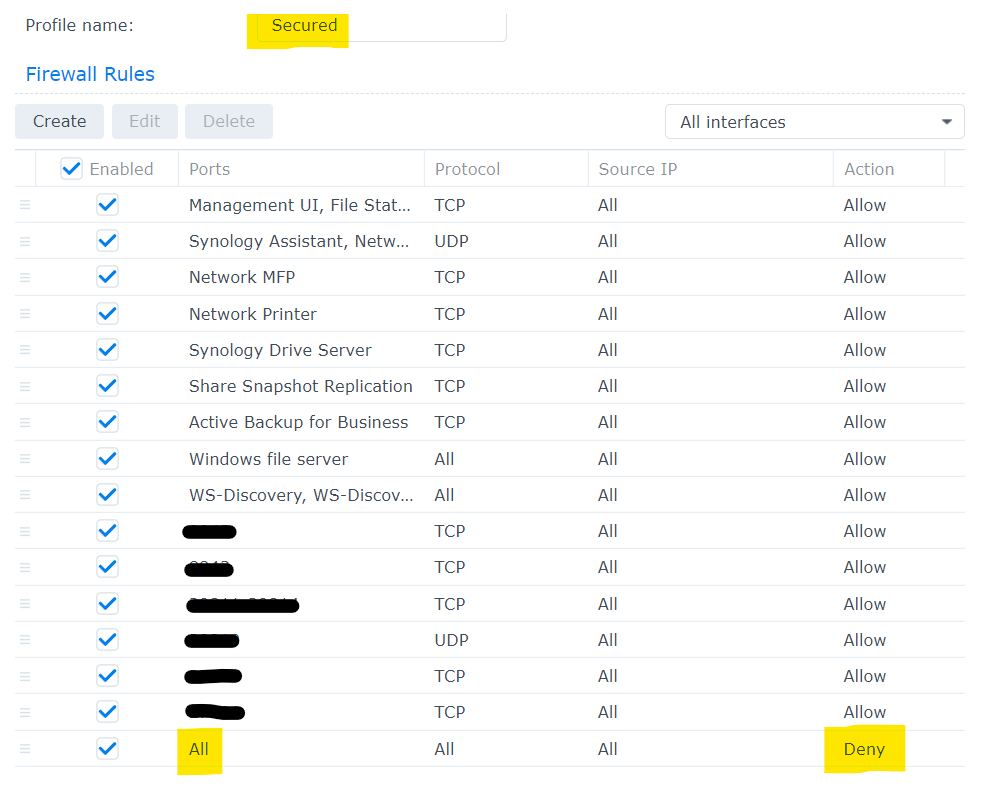Click drag handle of Network MFP rule
Screen dimensions: 982x804
25,277
